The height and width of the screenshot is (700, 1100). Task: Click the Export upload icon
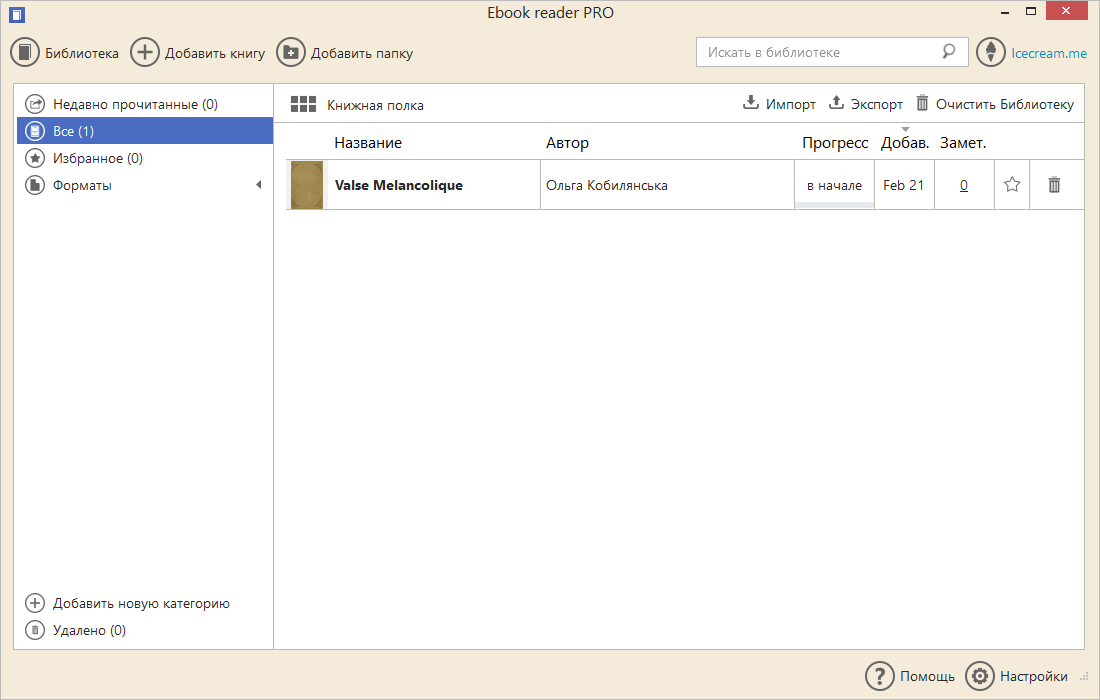coord(837,103)
